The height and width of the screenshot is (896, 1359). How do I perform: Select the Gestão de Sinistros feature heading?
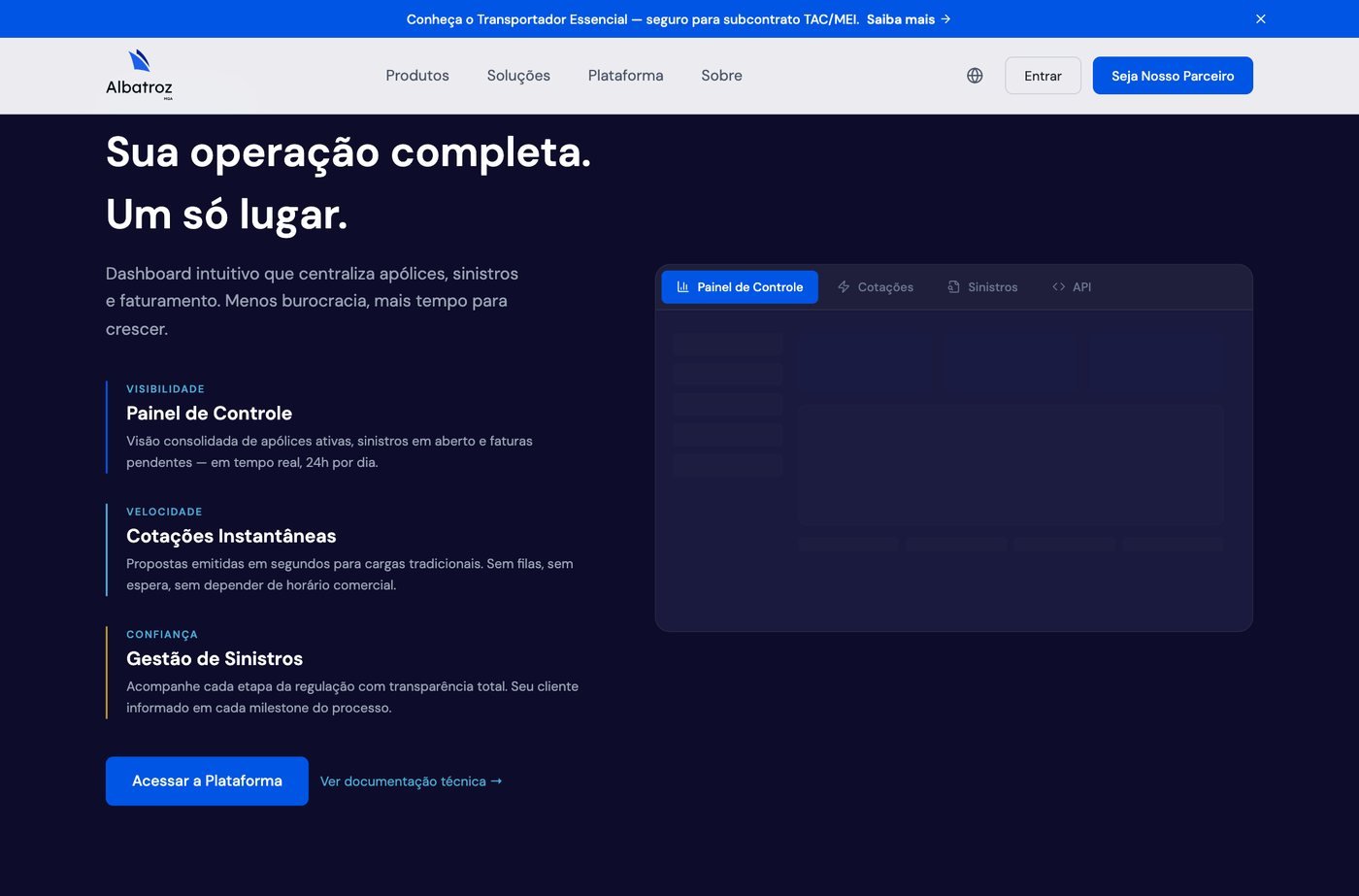[215, 659]
